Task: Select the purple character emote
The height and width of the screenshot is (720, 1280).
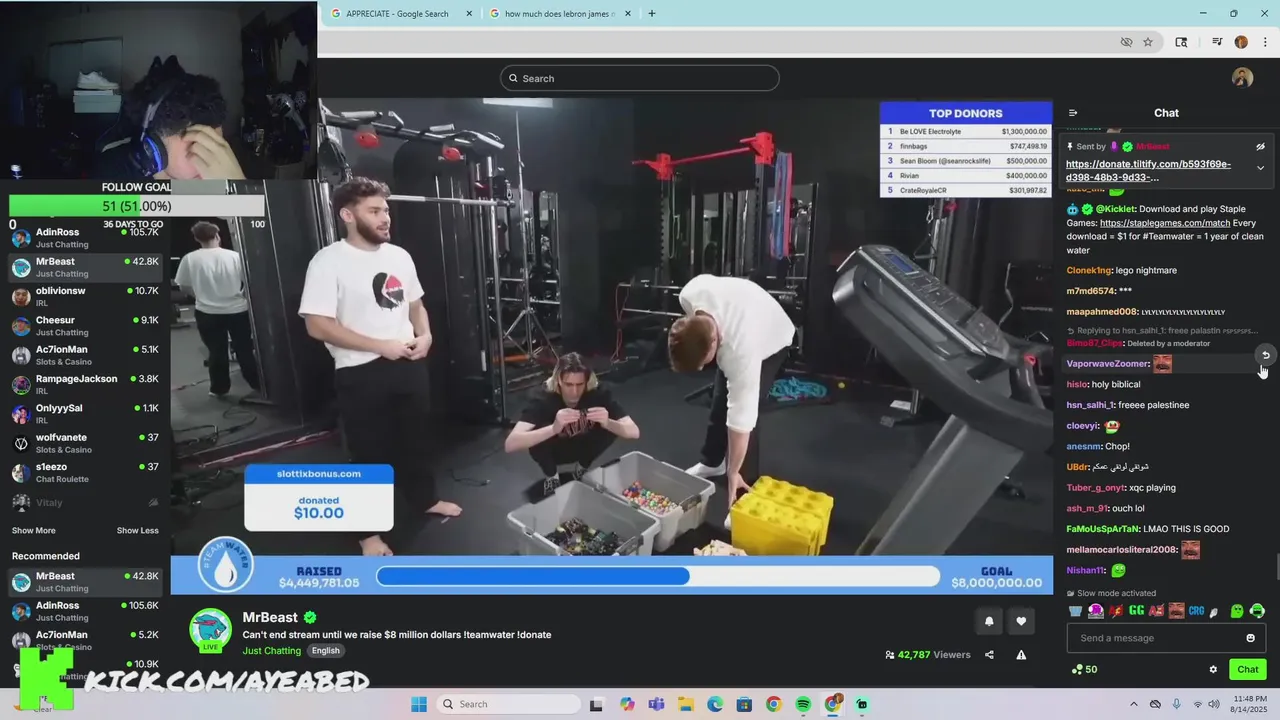Action: [1096, 611]
